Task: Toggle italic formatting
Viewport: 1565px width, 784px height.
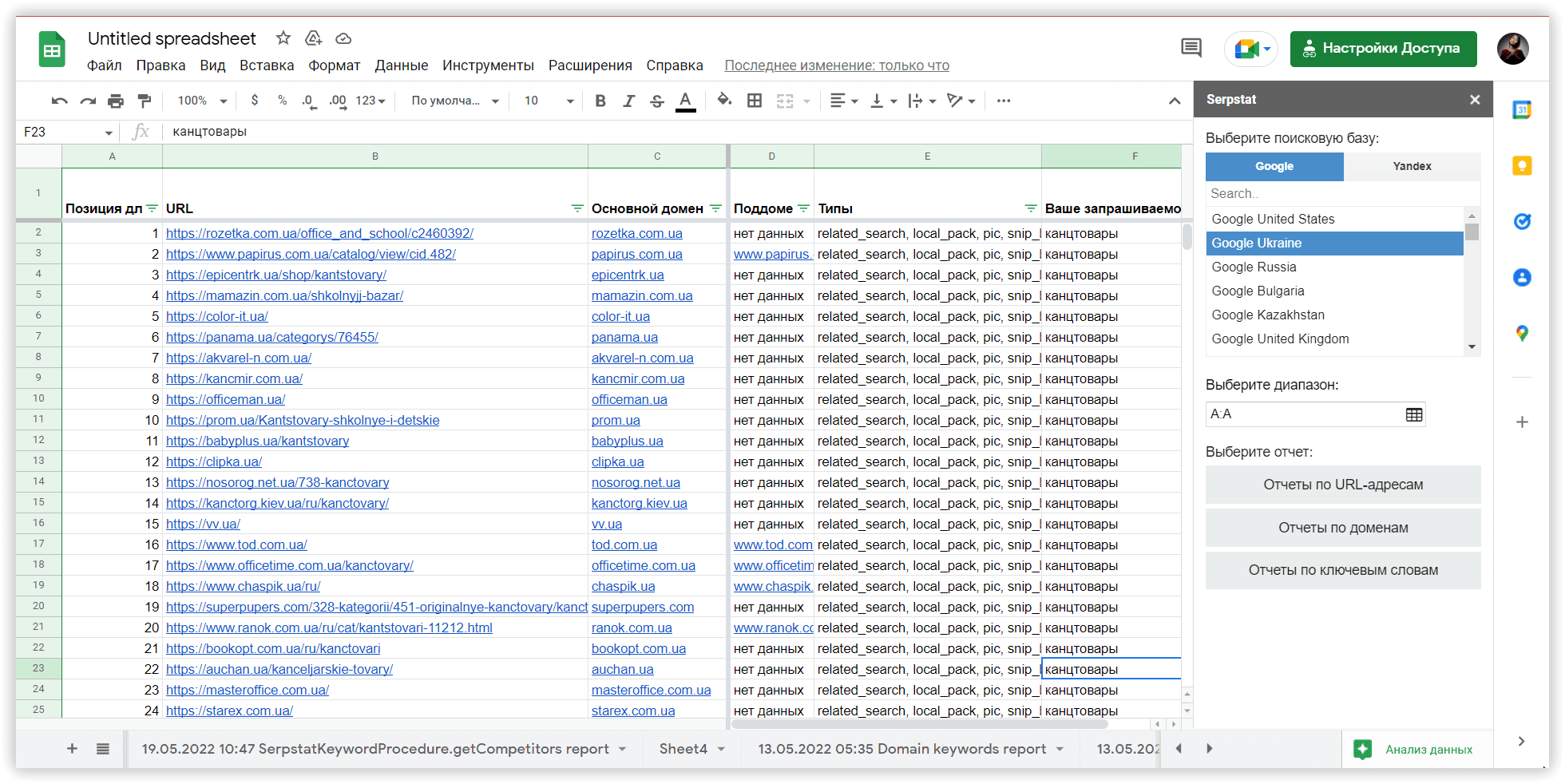Action: pos(628,101)
